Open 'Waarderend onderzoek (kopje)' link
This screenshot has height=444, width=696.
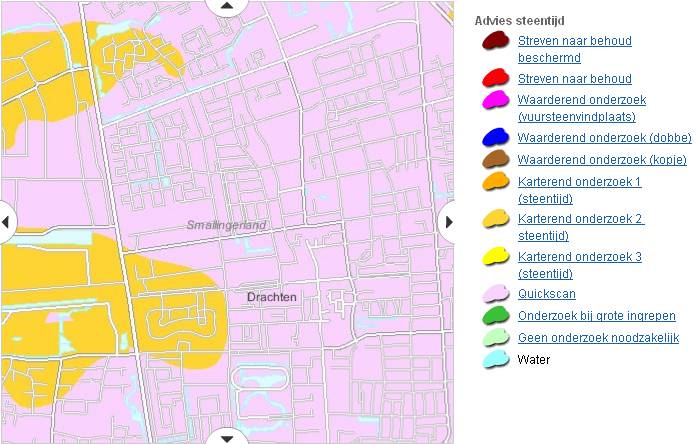(602, 159)
